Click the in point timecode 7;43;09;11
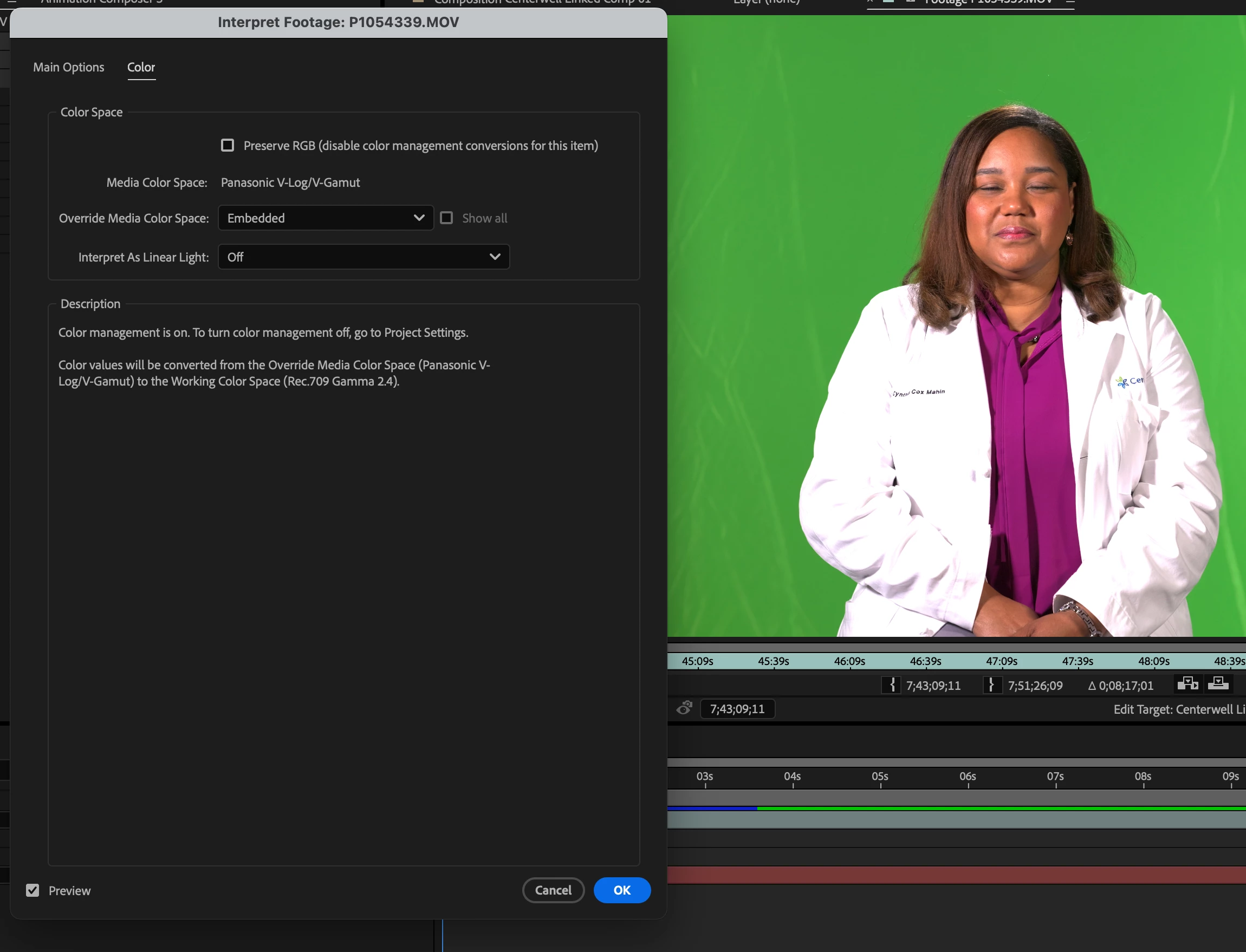1246x952 pixels. click(x=933, y=686)
